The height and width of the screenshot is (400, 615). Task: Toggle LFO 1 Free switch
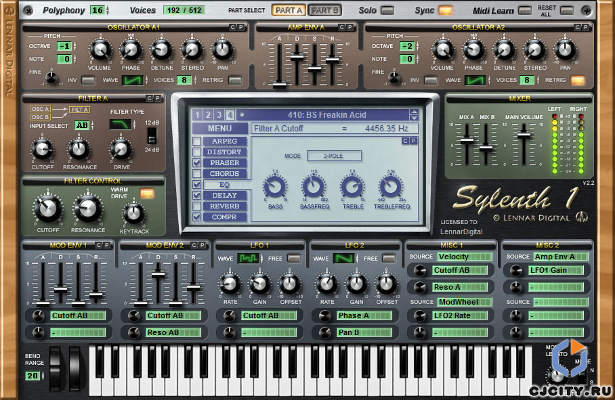(294, 258)
